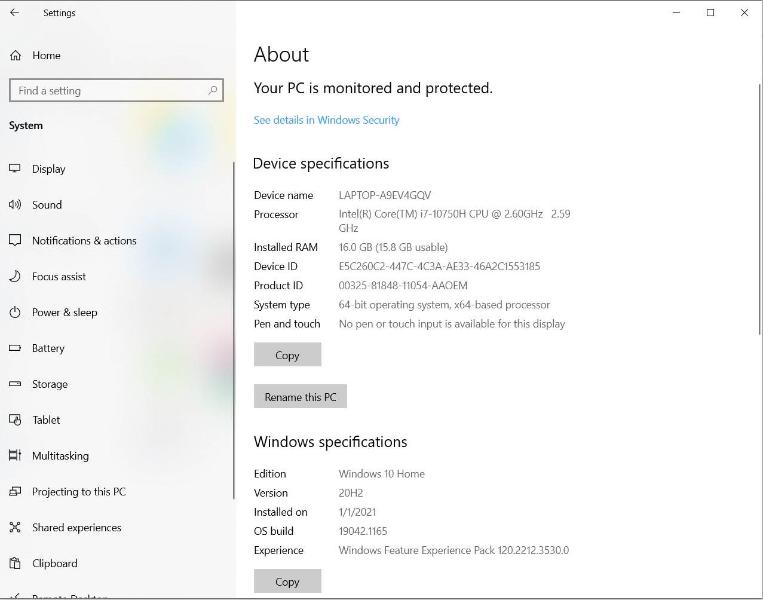Image resolution: width=763 pixels, height=600 pixels.
Task: Click the Tablet icon
Action: click(x=15, y=419)
